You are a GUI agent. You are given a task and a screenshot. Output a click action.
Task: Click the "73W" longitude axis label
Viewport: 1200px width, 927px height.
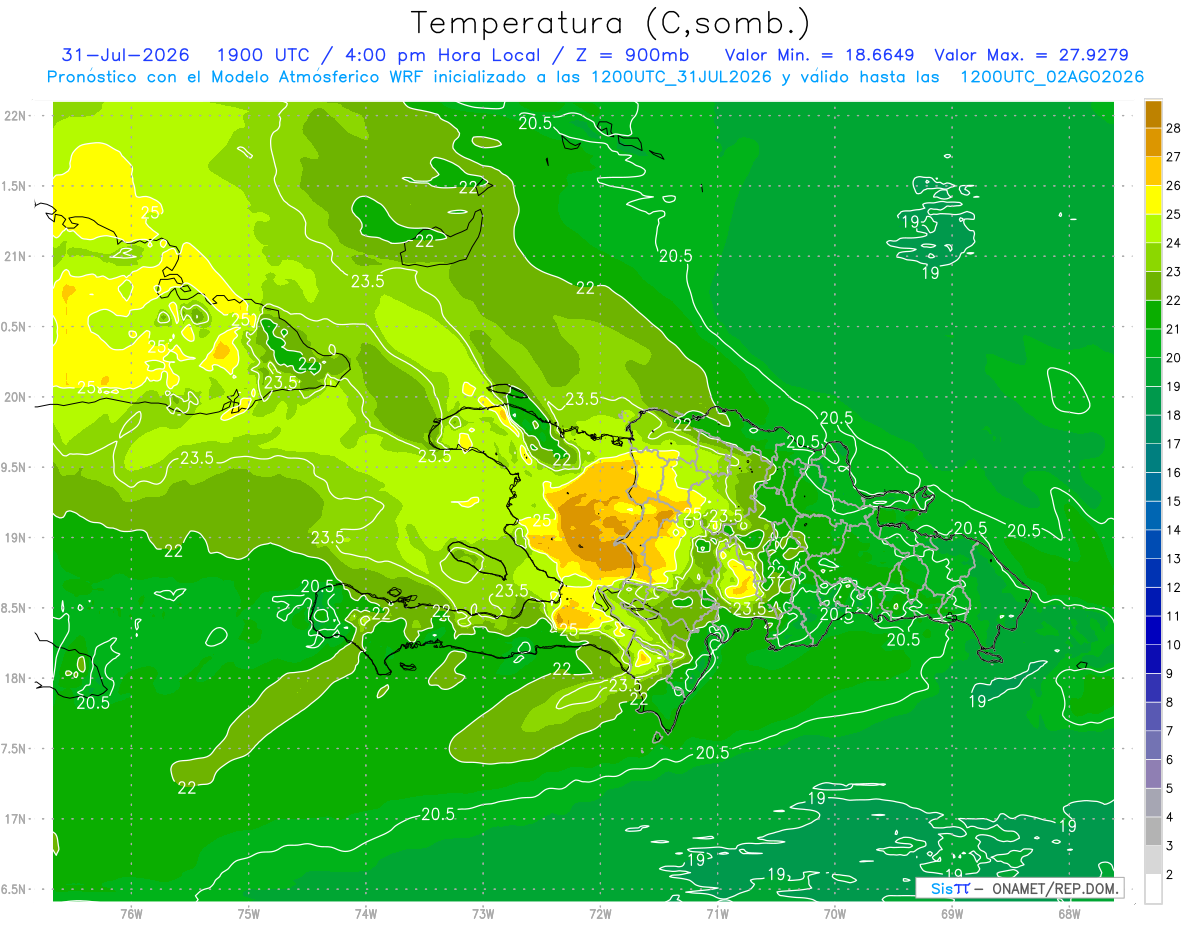tap(483, 914)
